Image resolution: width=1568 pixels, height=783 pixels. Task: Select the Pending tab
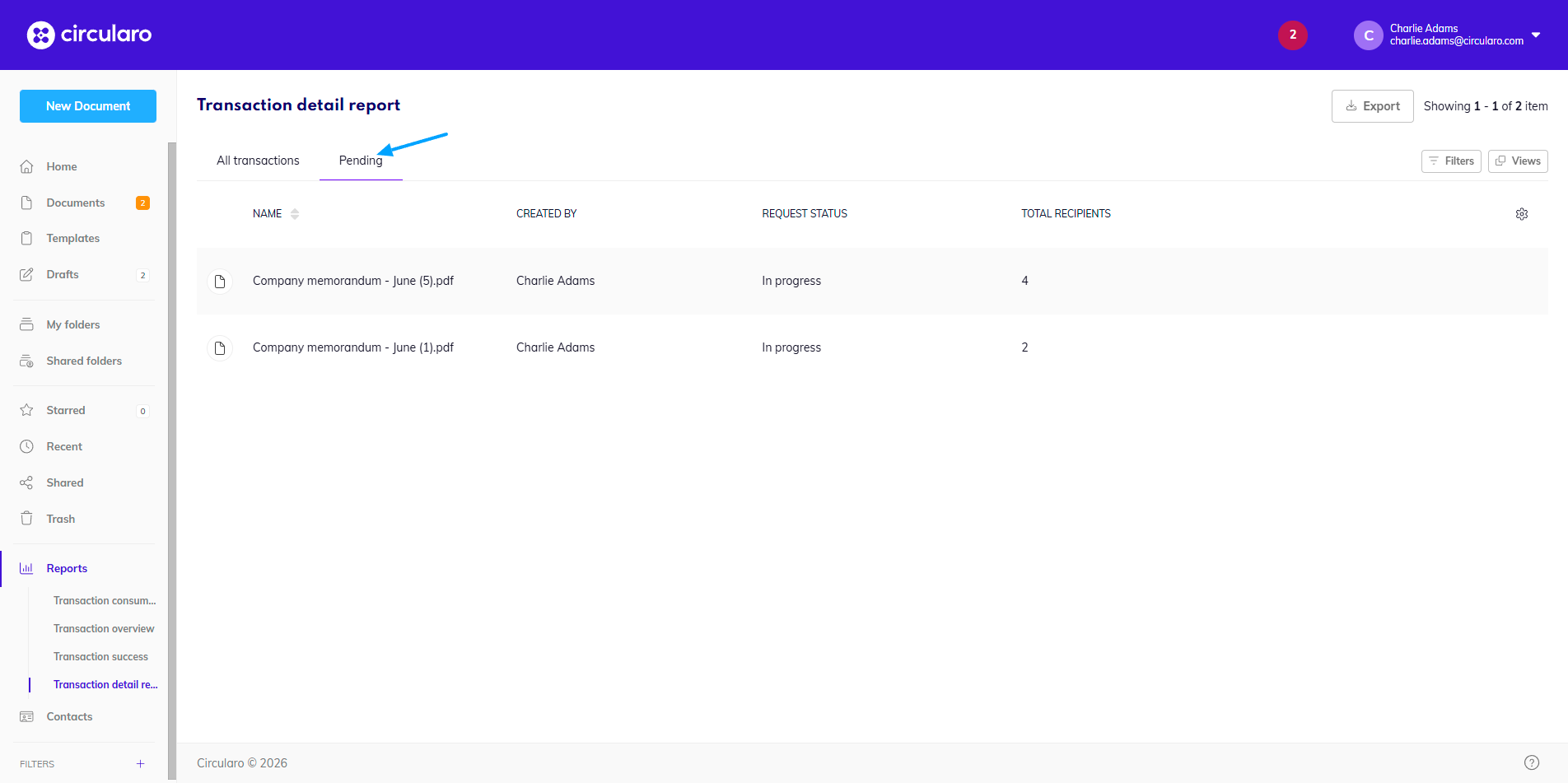click(361, 161)
